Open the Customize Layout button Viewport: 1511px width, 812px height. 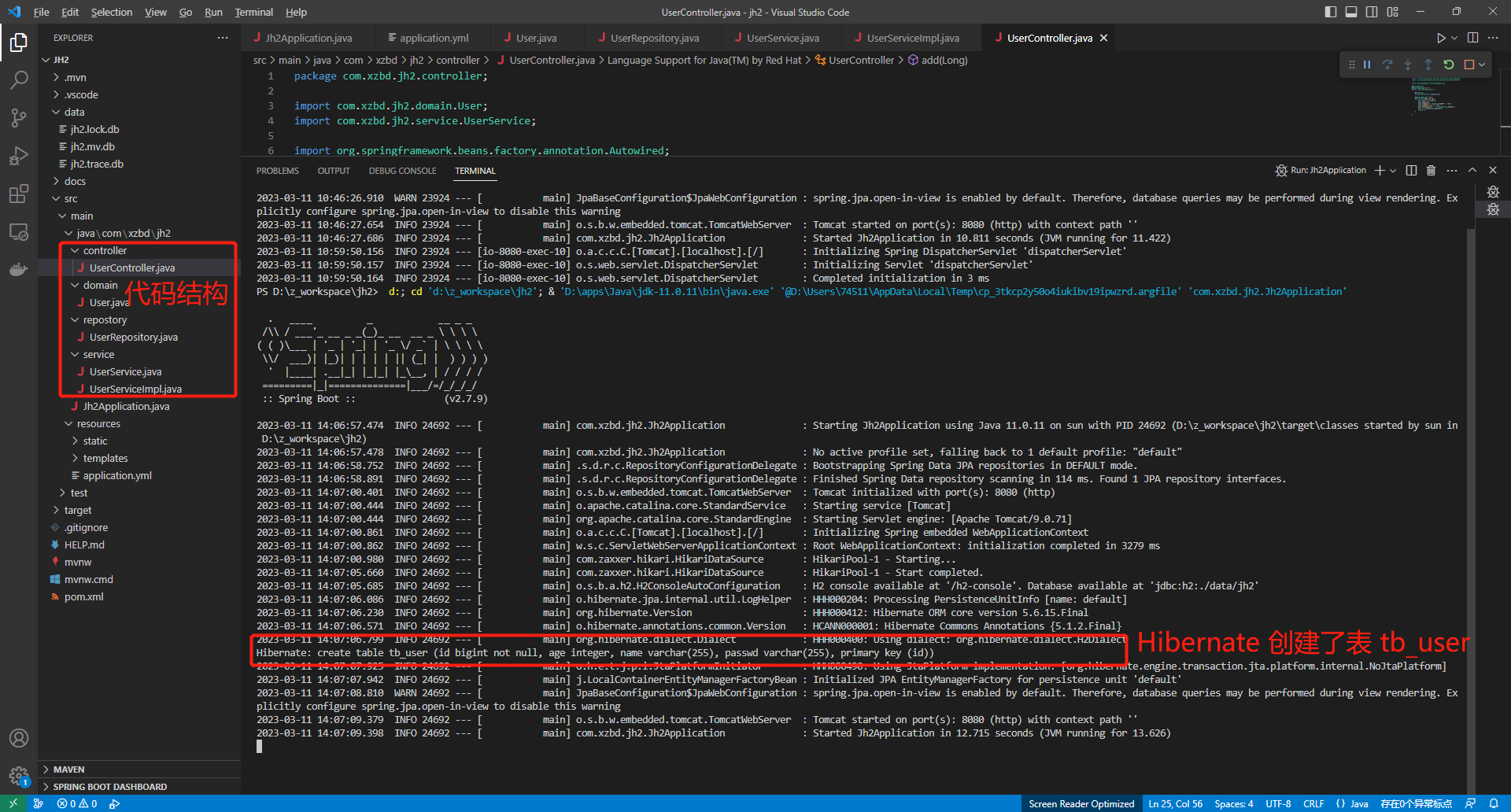tap(1393, 12)
